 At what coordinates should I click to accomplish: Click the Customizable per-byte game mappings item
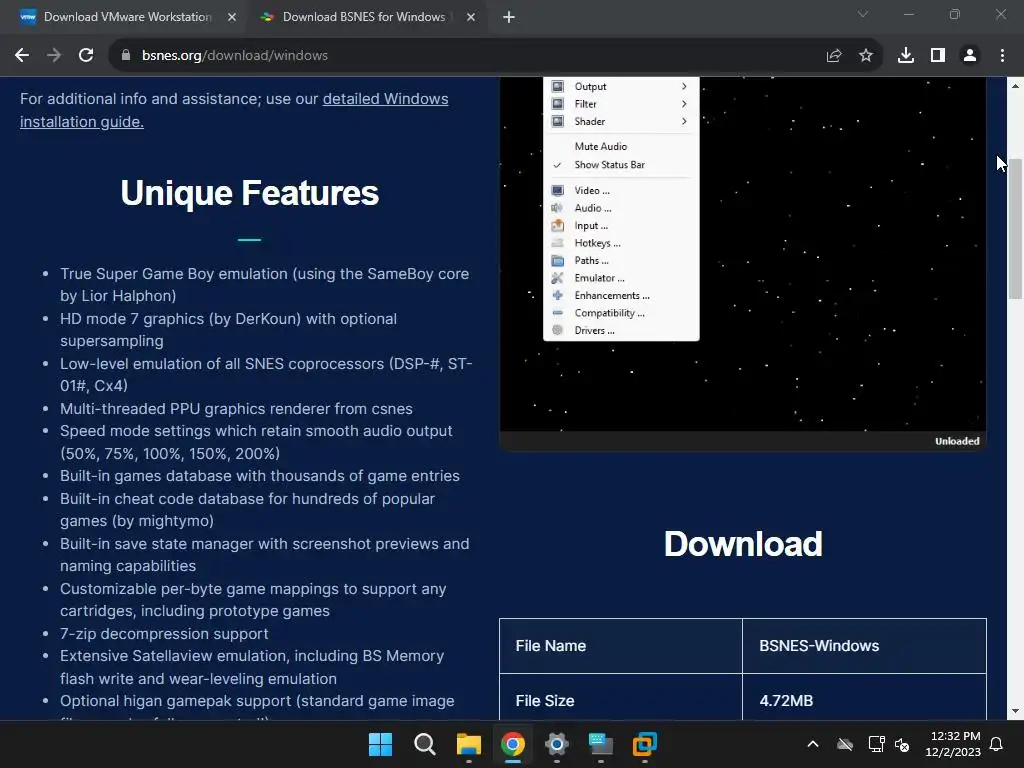[253, 600]
